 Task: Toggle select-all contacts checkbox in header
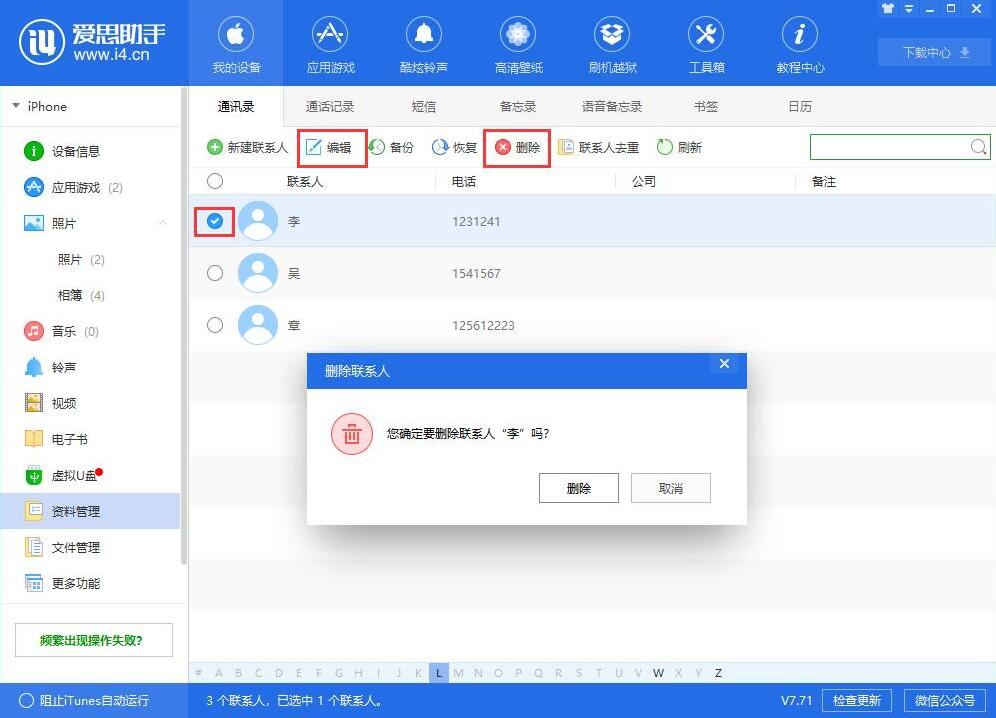coord(215,181)
